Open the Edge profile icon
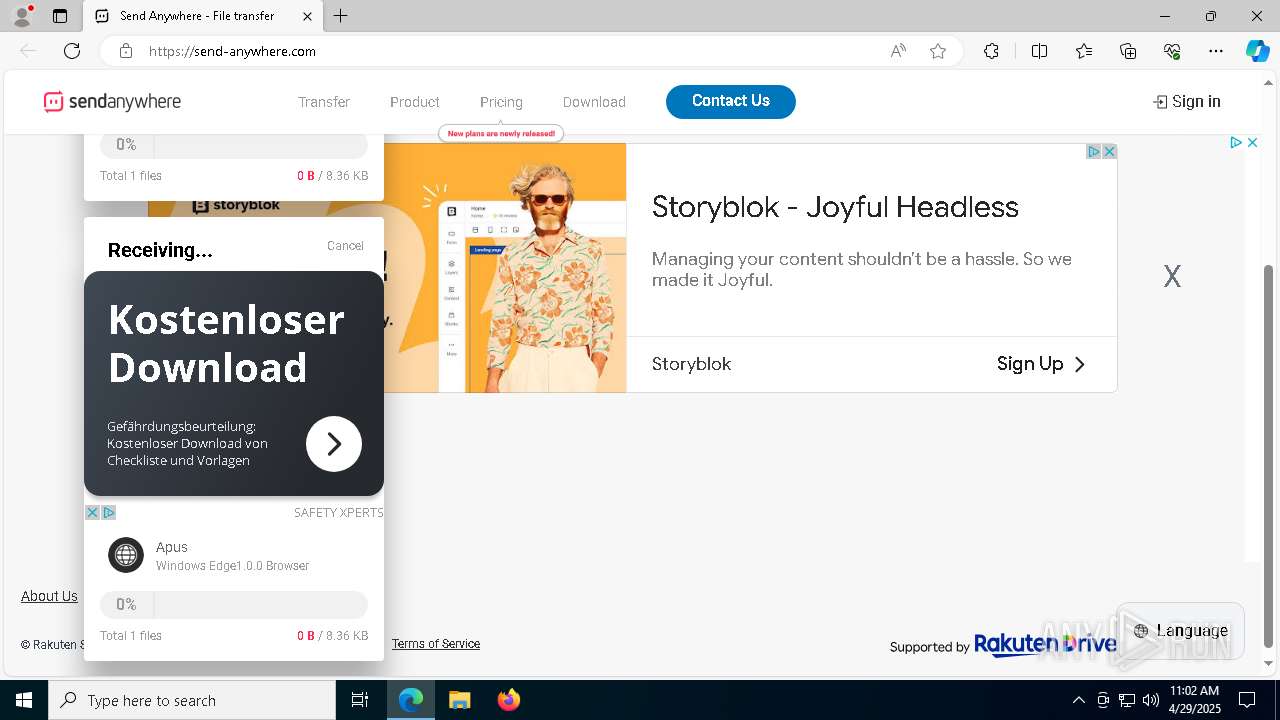1280x720 pixels. [x=21, y=16]
